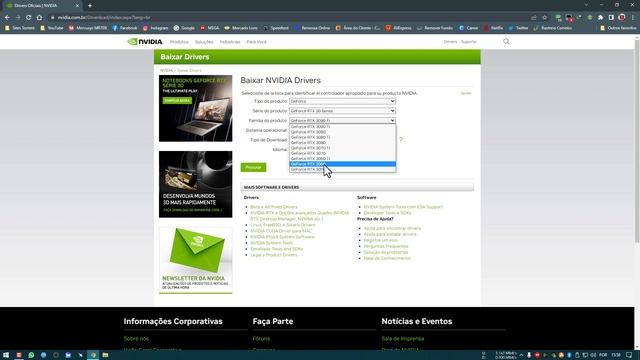Click the NVIDIA logo in the site header
640x360 pixels.
145,42
